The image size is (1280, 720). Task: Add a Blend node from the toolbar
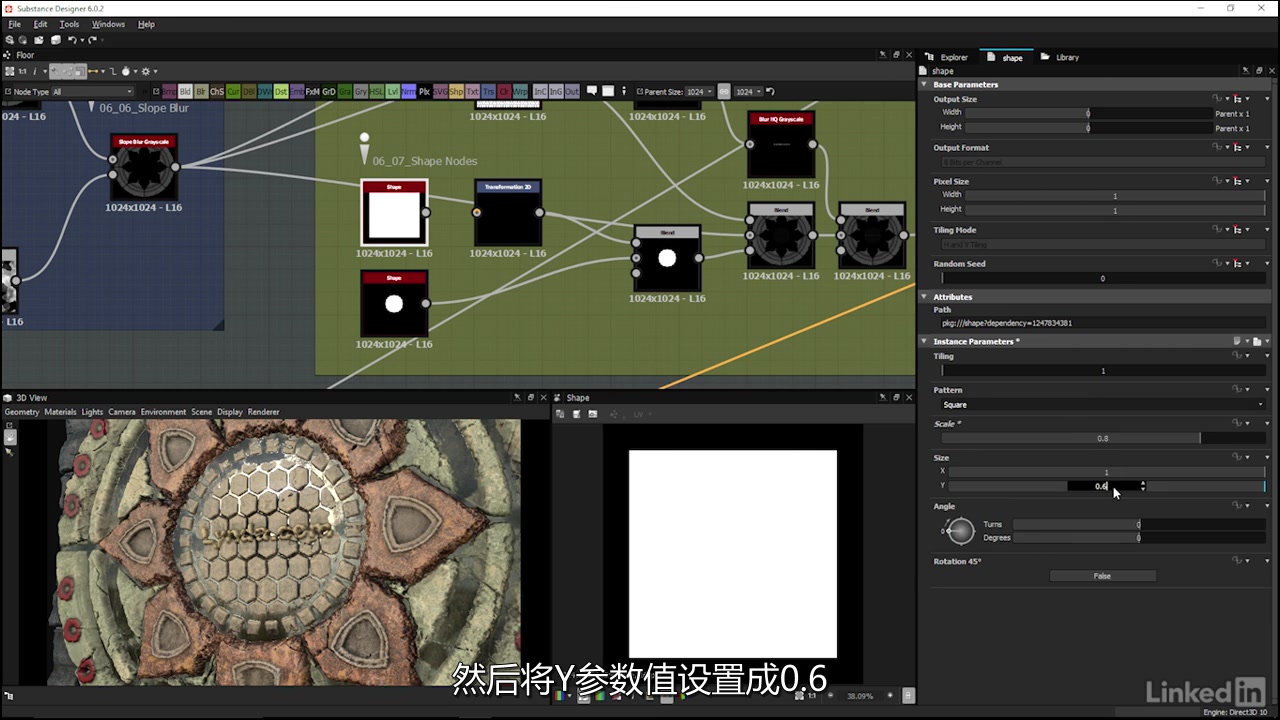tap(185, 91)
